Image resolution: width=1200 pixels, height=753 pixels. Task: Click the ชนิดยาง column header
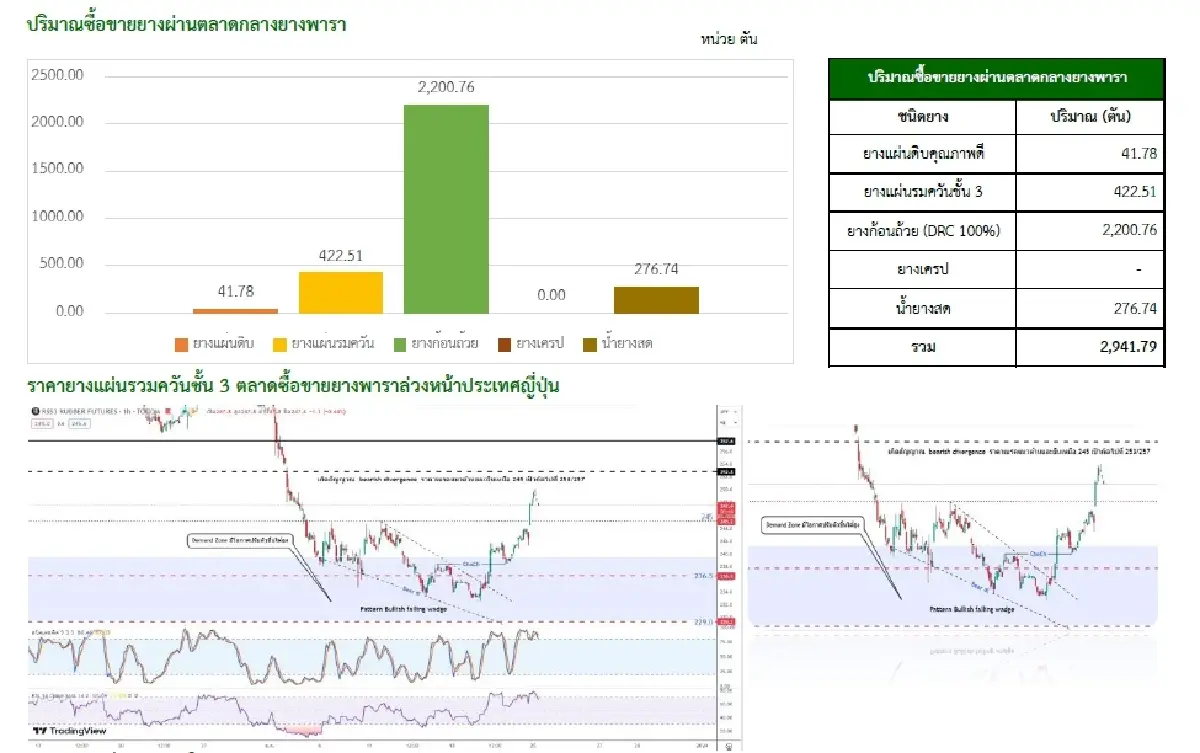point(923,116)
